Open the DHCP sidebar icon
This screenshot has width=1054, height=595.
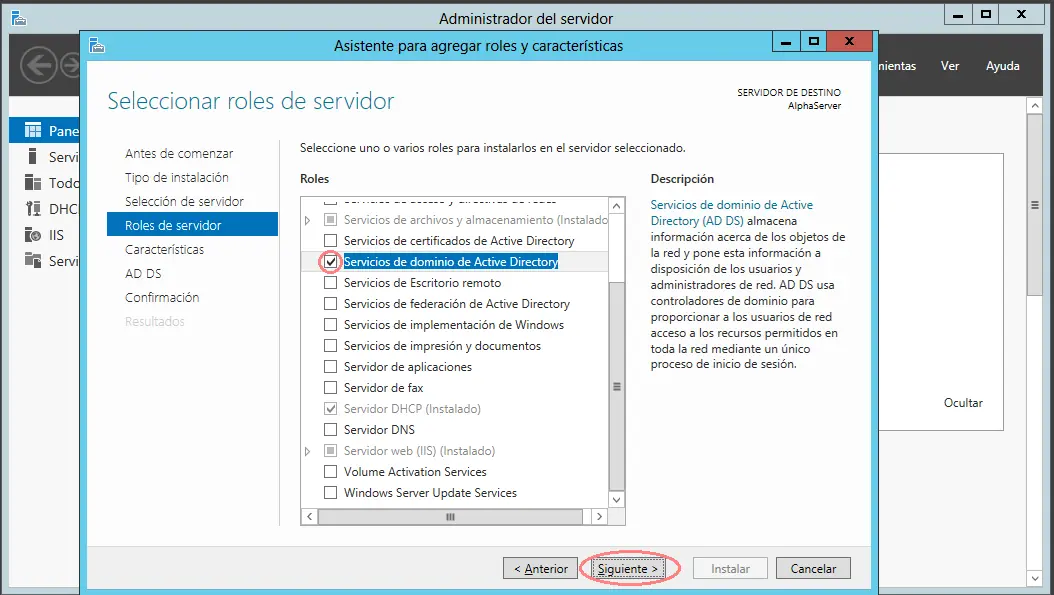tap(33, 208)
